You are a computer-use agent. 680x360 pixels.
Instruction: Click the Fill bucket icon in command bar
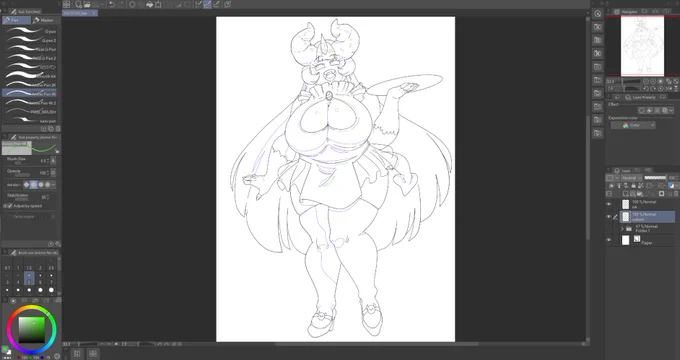click(x=150, y=4)
